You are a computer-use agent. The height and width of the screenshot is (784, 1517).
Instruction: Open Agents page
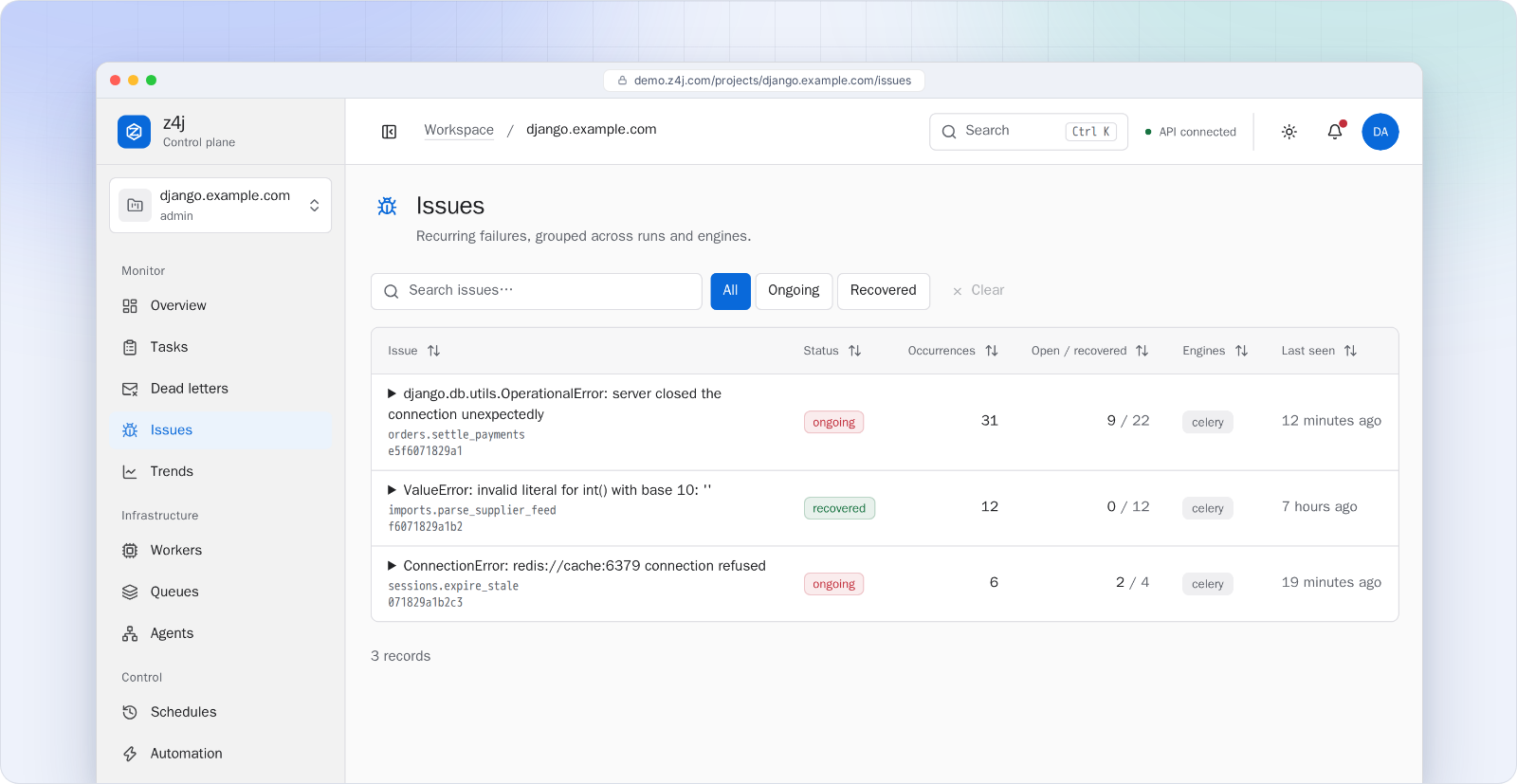[x=220, y=633]
